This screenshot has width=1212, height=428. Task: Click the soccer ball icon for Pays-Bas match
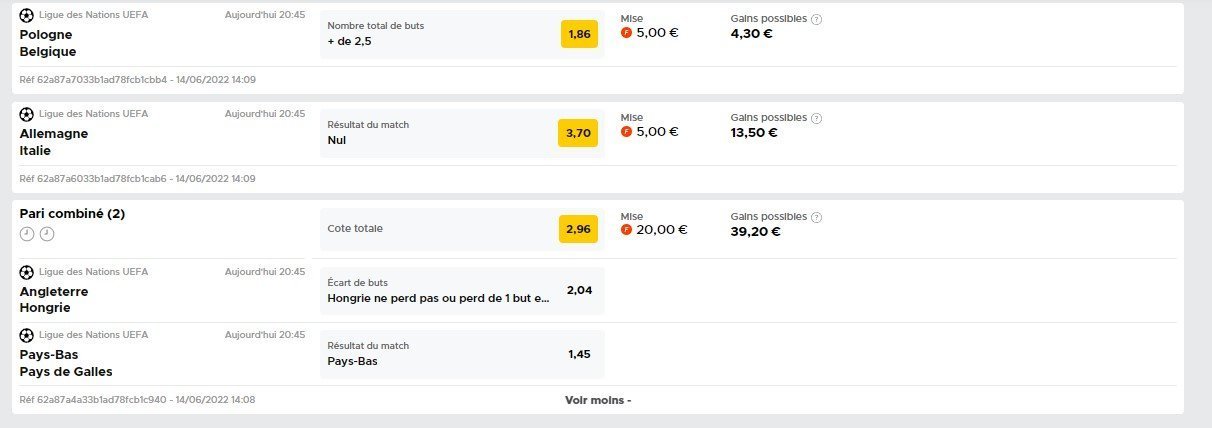(x=27, y=335)
